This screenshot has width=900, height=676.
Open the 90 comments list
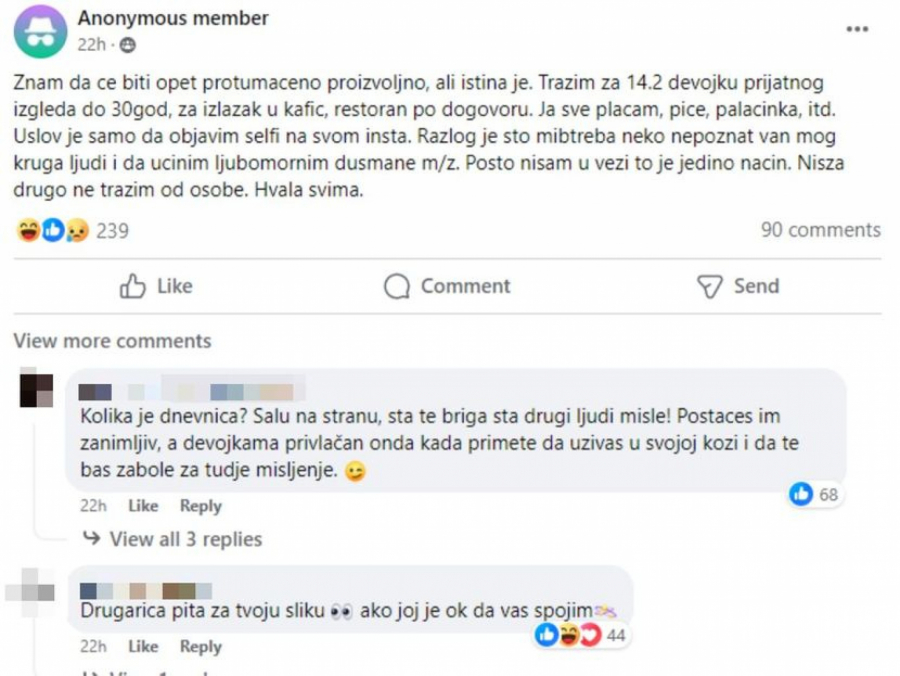[824, 229]
